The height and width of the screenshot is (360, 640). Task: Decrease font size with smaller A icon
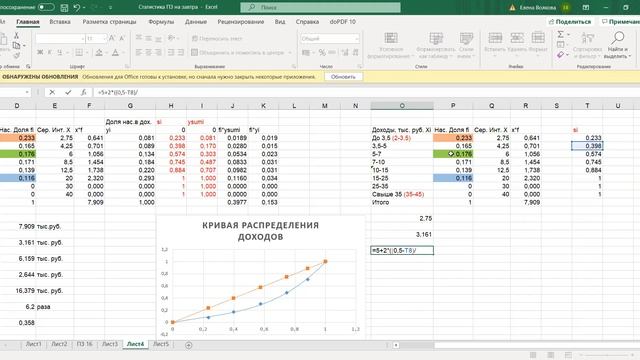tap(122, 38)
